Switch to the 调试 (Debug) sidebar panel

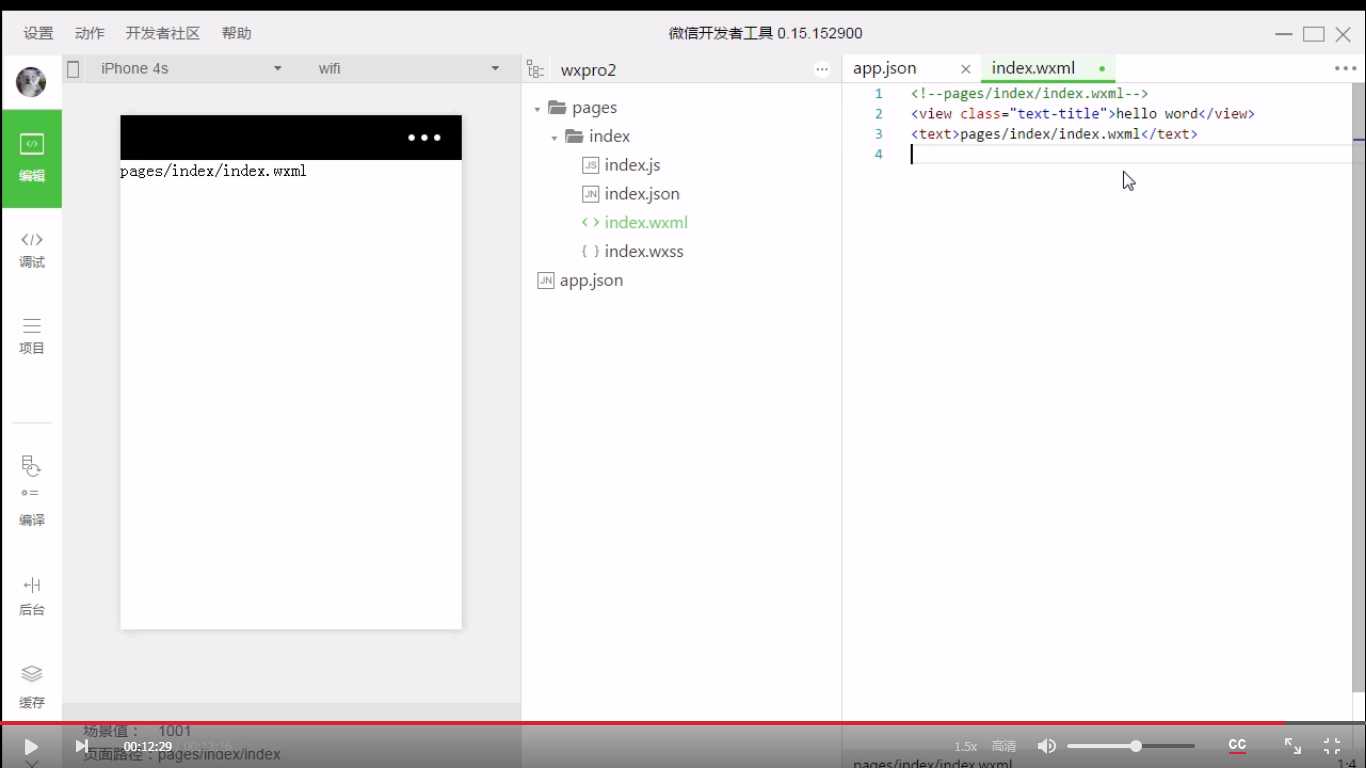31,250
